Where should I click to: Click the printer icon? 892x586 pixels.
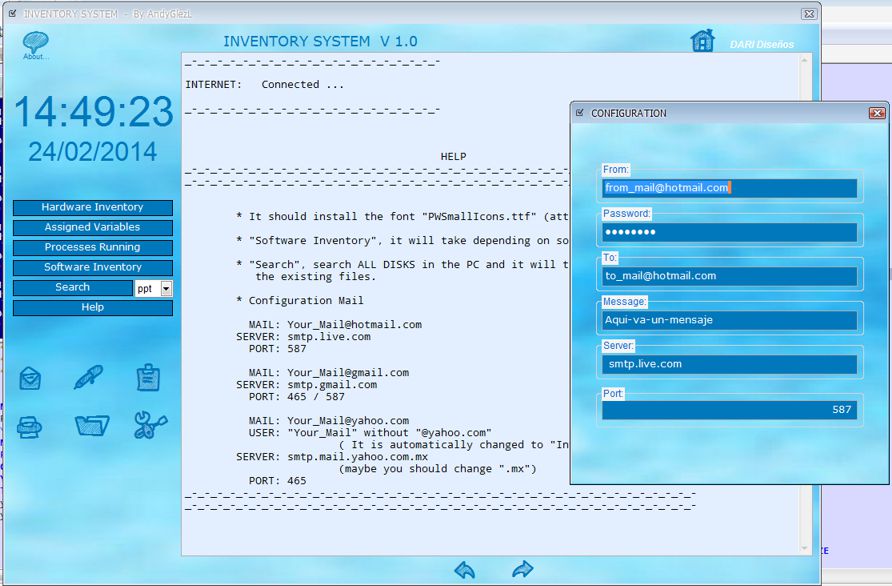pyautogui.click(x=30, y=426)
